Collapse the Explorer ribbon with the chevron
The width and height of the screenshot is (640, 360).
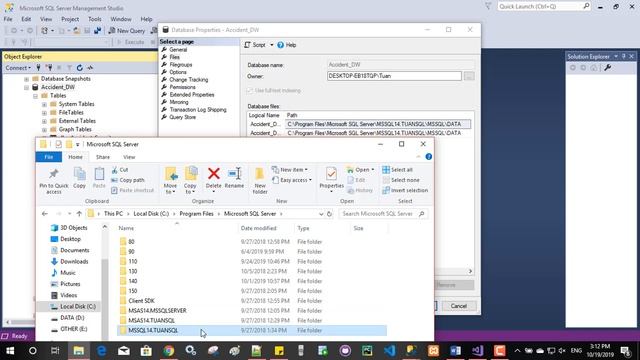point(418,157)
